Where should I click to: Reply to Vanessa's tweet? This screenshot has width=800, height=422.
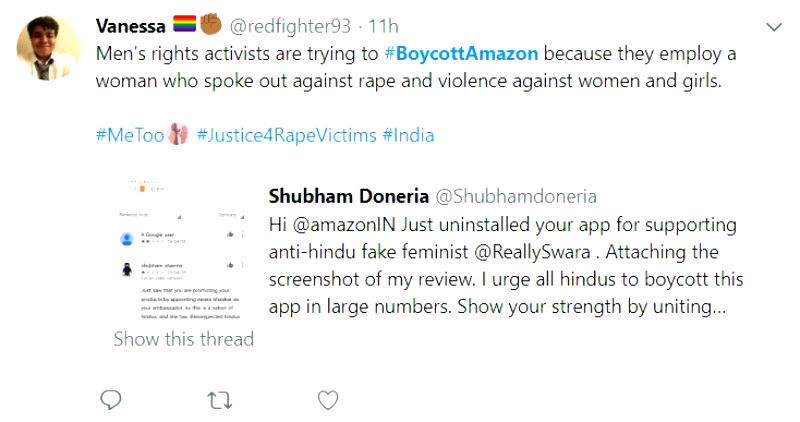click(111, 400)
